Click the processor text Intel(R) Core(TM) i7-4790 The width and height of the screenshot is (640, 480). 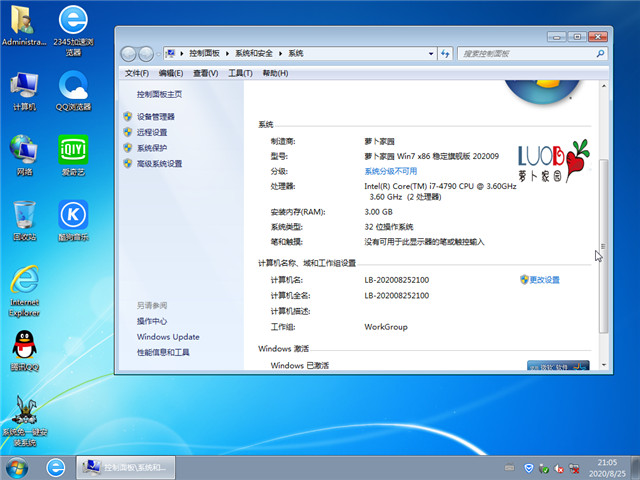pyautogui.click(x=440, y=186)
